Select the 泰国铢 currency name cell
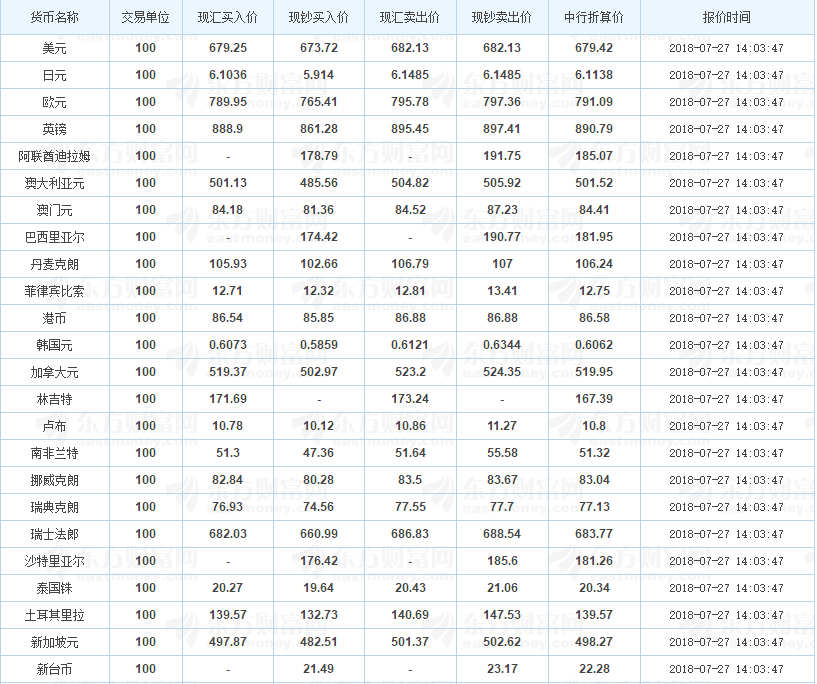This screenshot has width=817, height=684. coord(55,589)
